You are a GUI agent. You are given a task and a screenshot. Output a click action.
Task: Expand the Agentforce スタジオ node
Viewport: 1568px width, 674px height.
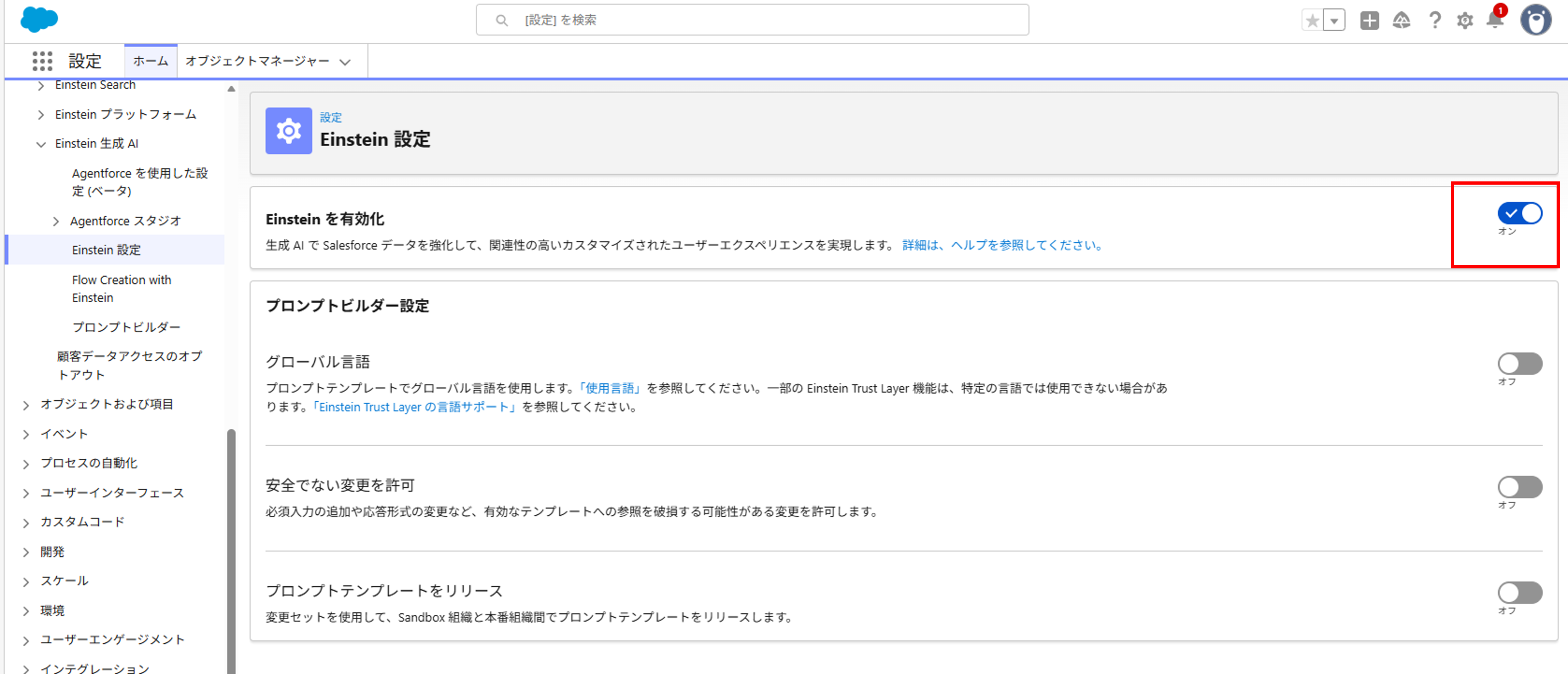tap(55, 221)
